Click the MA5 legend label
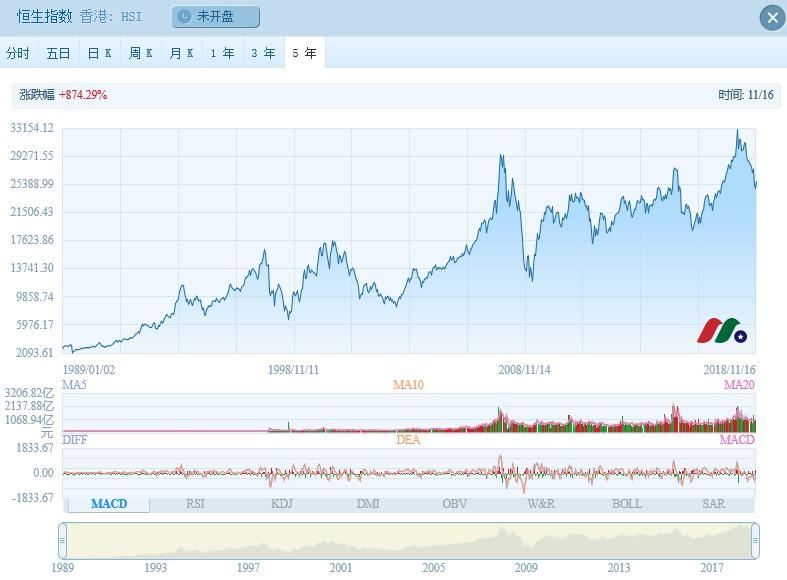The image size is (787, 580). [74, 385]
